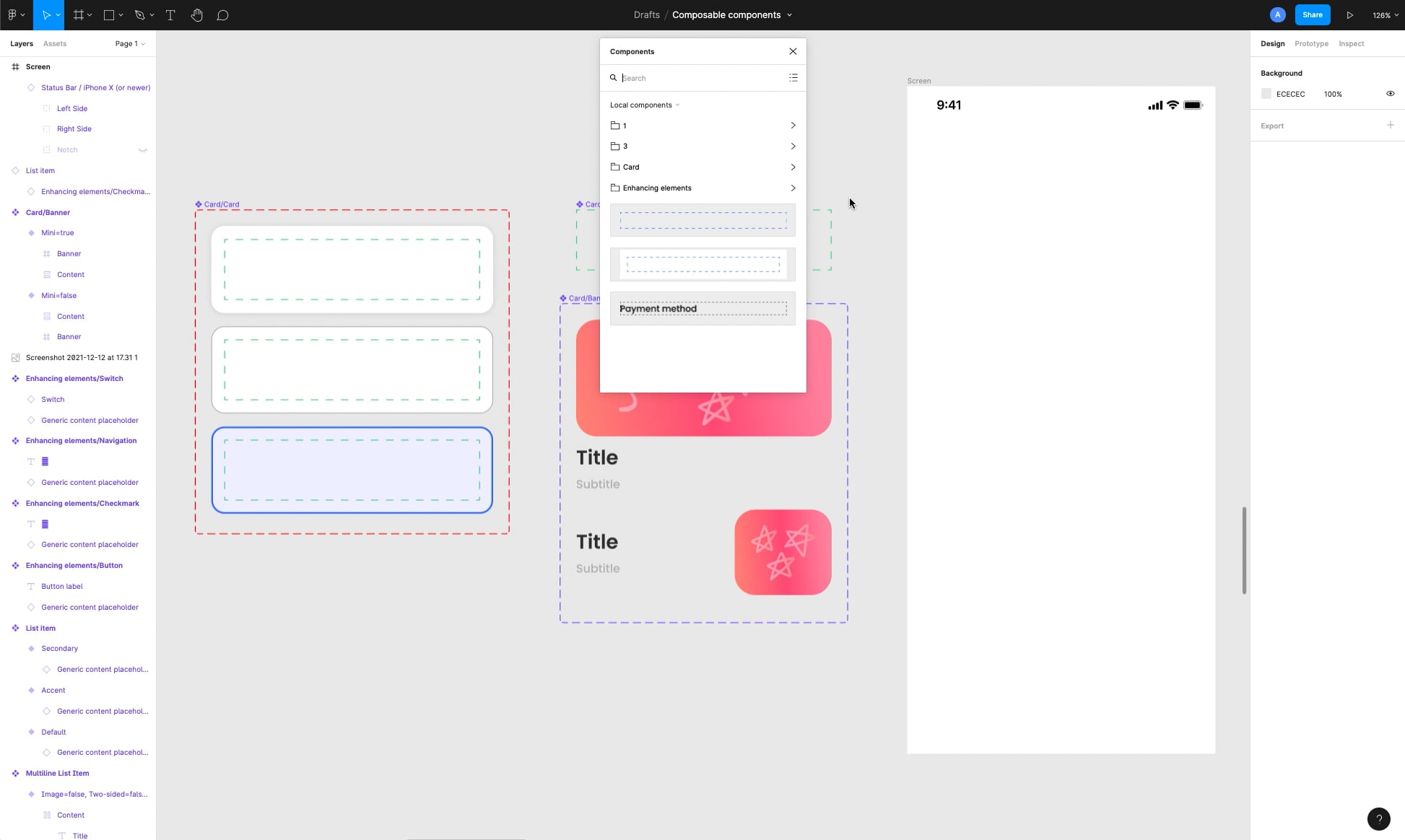1405x840 pixels.
Task: Switch to the Inspect tab
Action: [1351, 43]
